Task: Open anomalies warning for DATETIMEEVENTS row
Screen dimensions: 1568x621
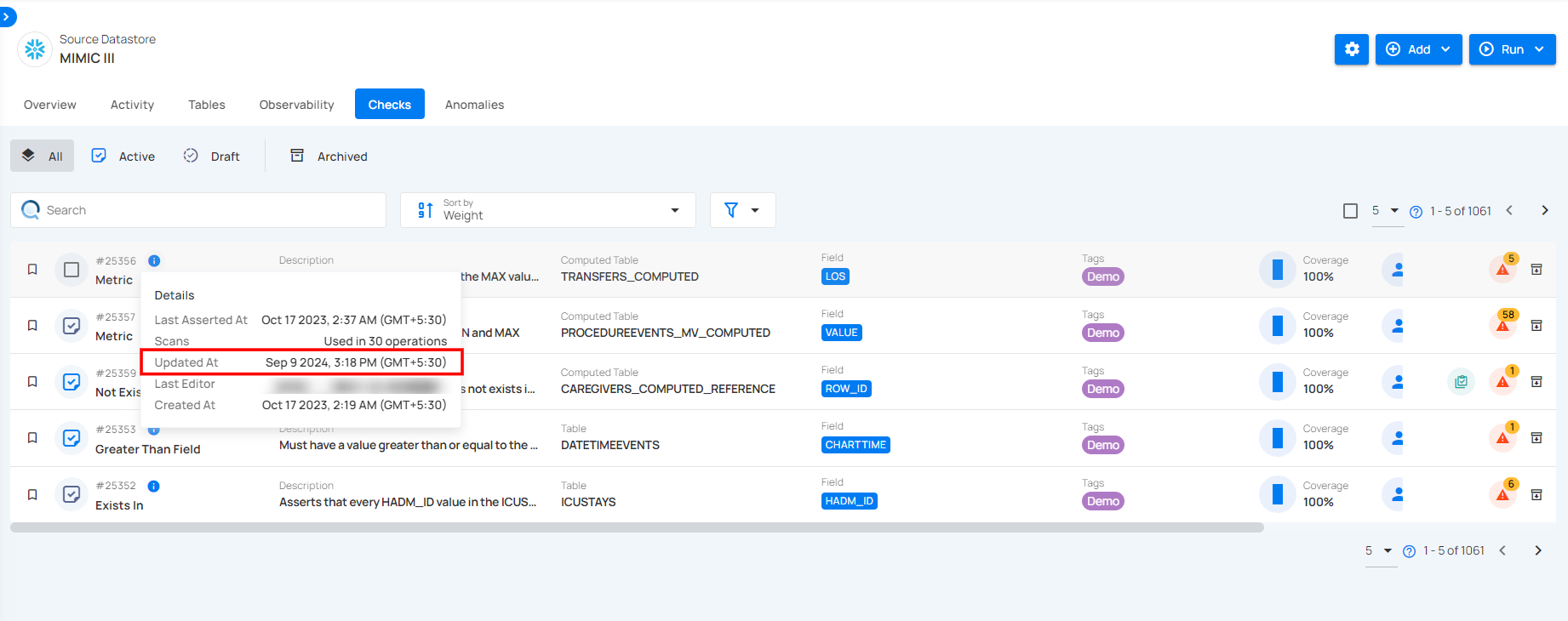Action: coord(1503,437)
